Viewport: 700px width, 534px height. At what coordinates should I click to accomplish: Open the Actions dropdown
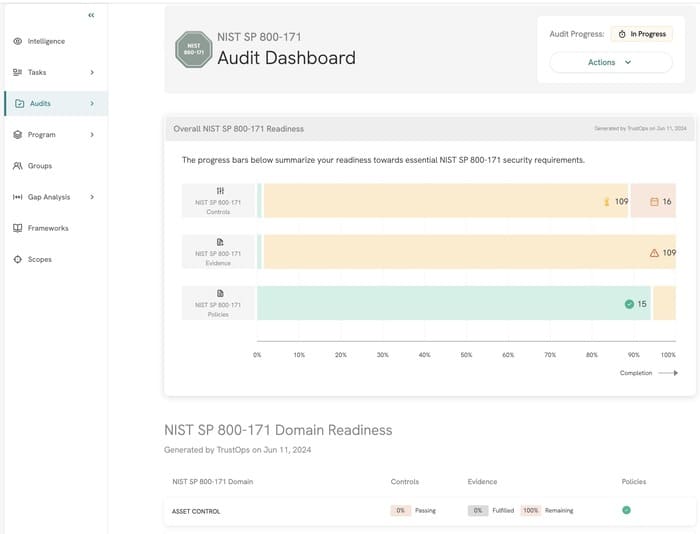pyautogui.click(x=610, y=62)
